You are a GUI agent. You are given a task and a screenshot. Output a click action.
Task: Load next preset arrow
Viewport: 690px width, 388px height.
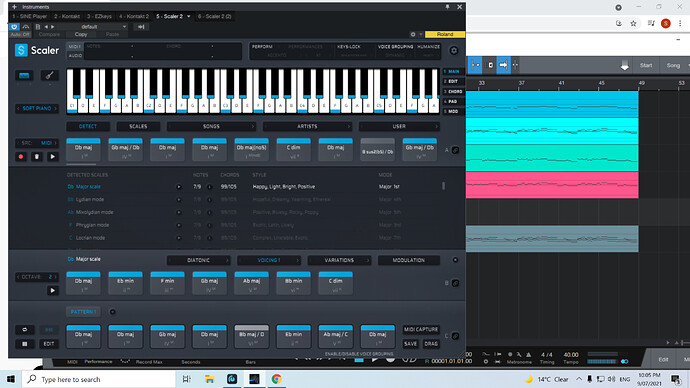tap(52, 27)
